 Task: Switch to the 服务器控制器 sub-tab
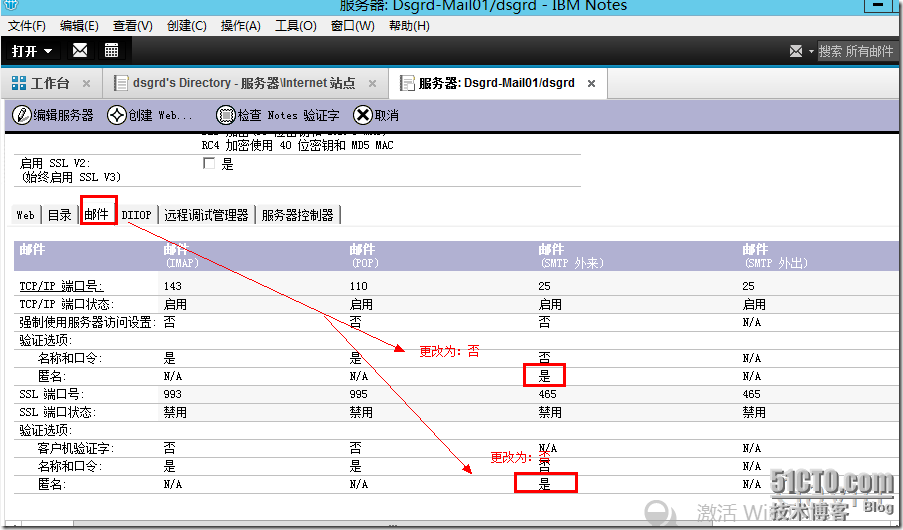tap(298, 215)
